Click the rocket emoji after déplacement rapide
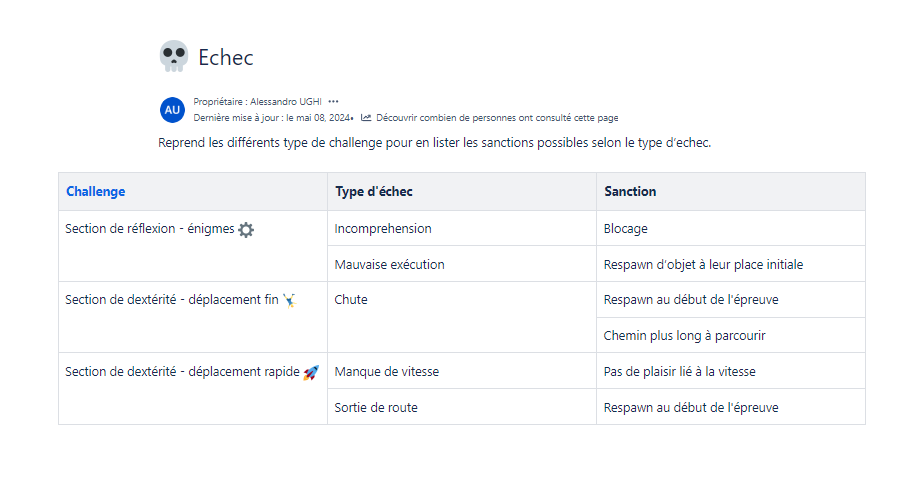The height and width of the screenshot is (481, 912). [x=310, y=372]
